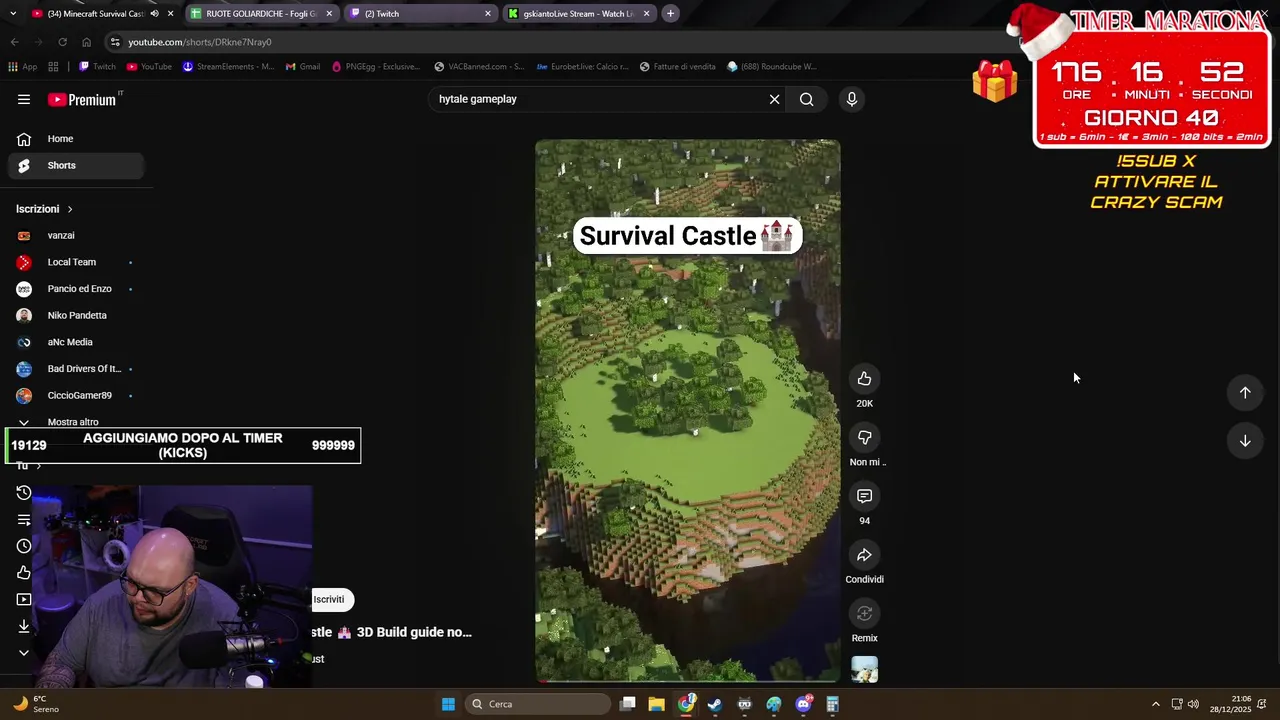
Task: Open the tab search dropdown arrow
Action: click(x=11, y=14)
